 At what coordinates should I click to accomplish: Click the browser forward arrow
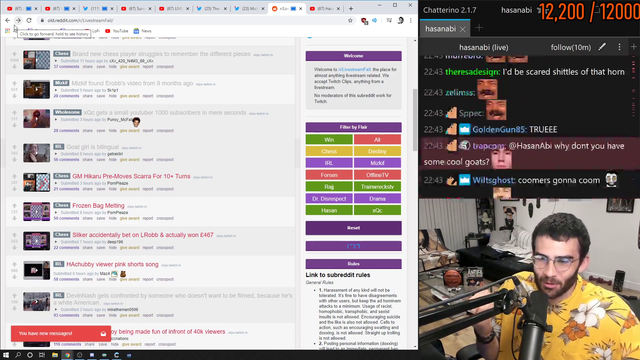(18, 20)
